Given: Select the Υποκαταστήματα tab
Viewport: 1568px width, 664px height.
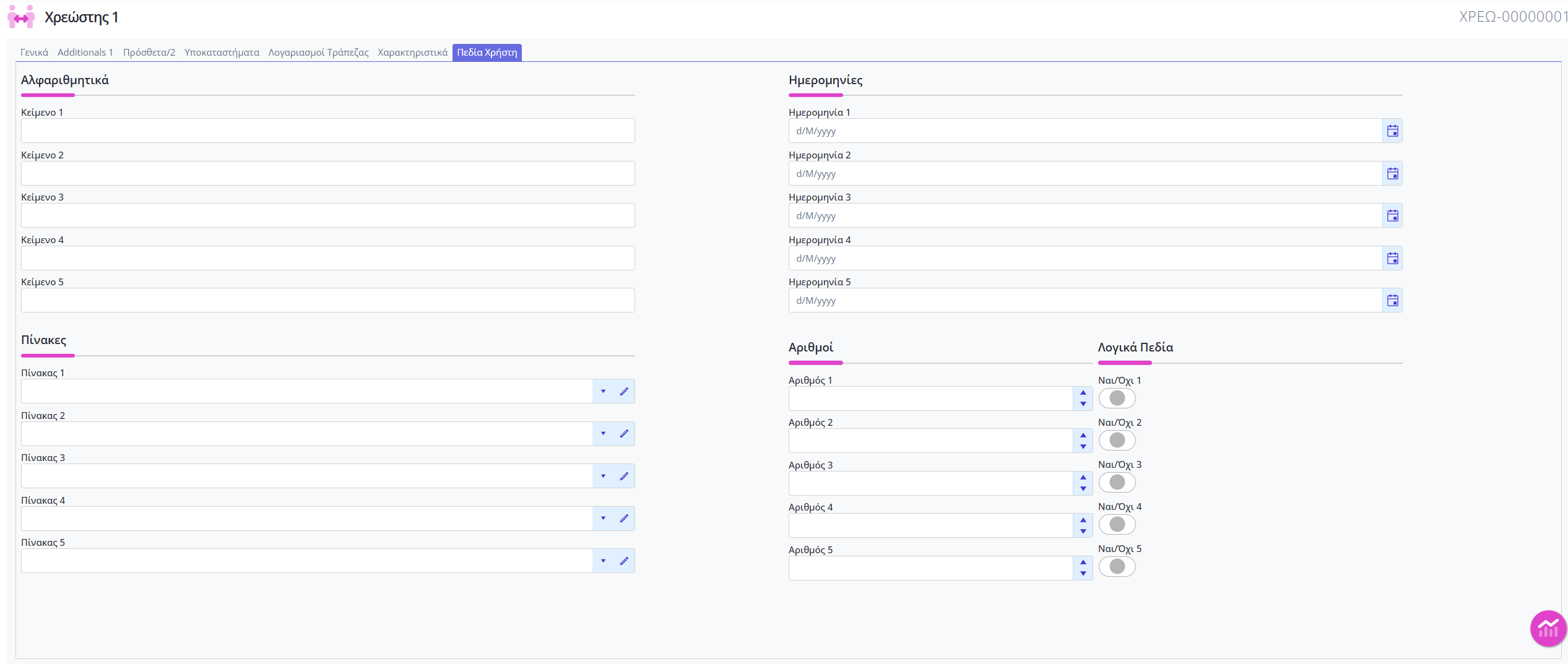Looking at the screenshot, I should (x=222, y=53).
